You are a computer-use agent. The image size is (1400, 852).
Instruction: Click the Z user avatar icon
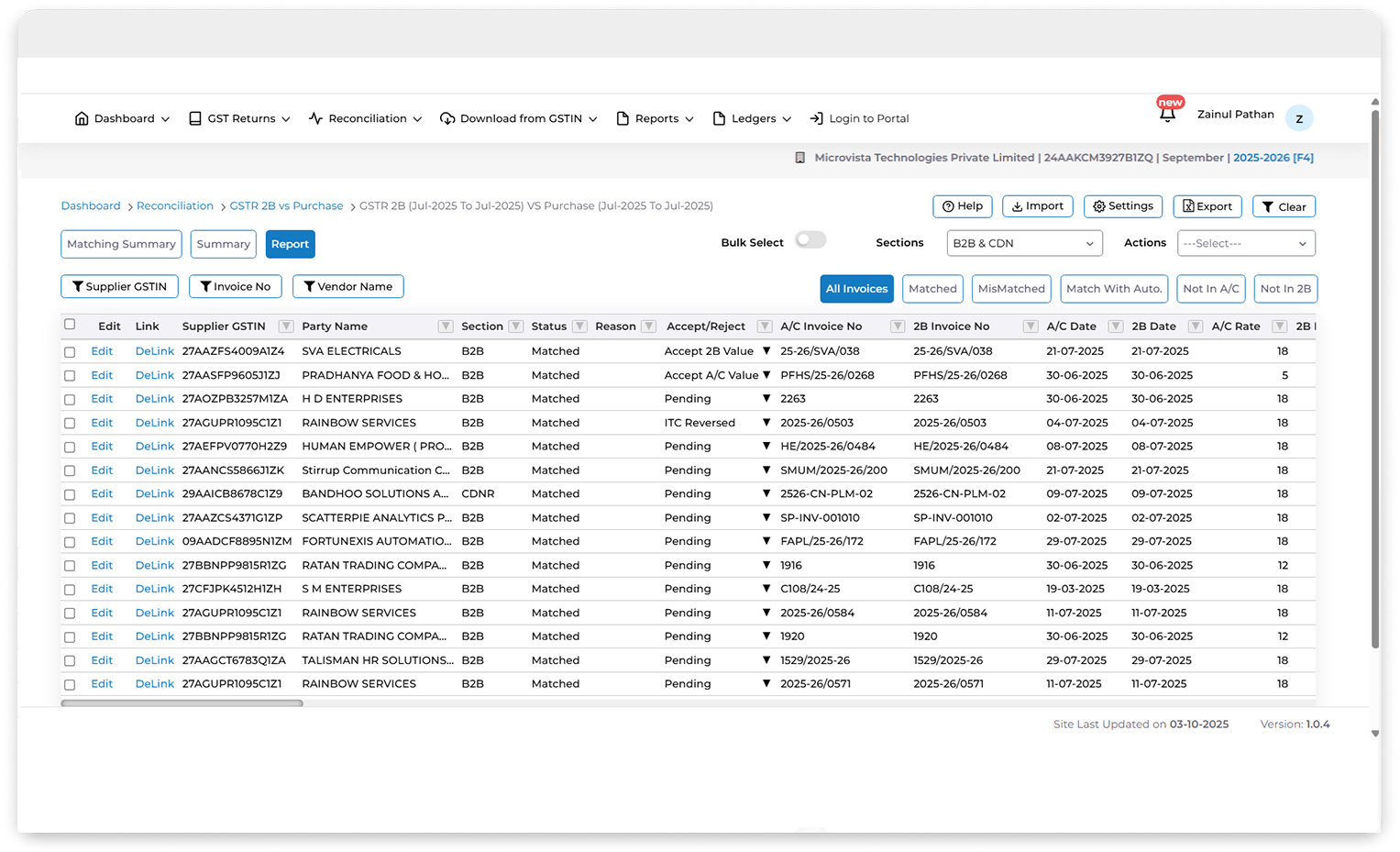pyautogui.click(x=1298, y=118)
